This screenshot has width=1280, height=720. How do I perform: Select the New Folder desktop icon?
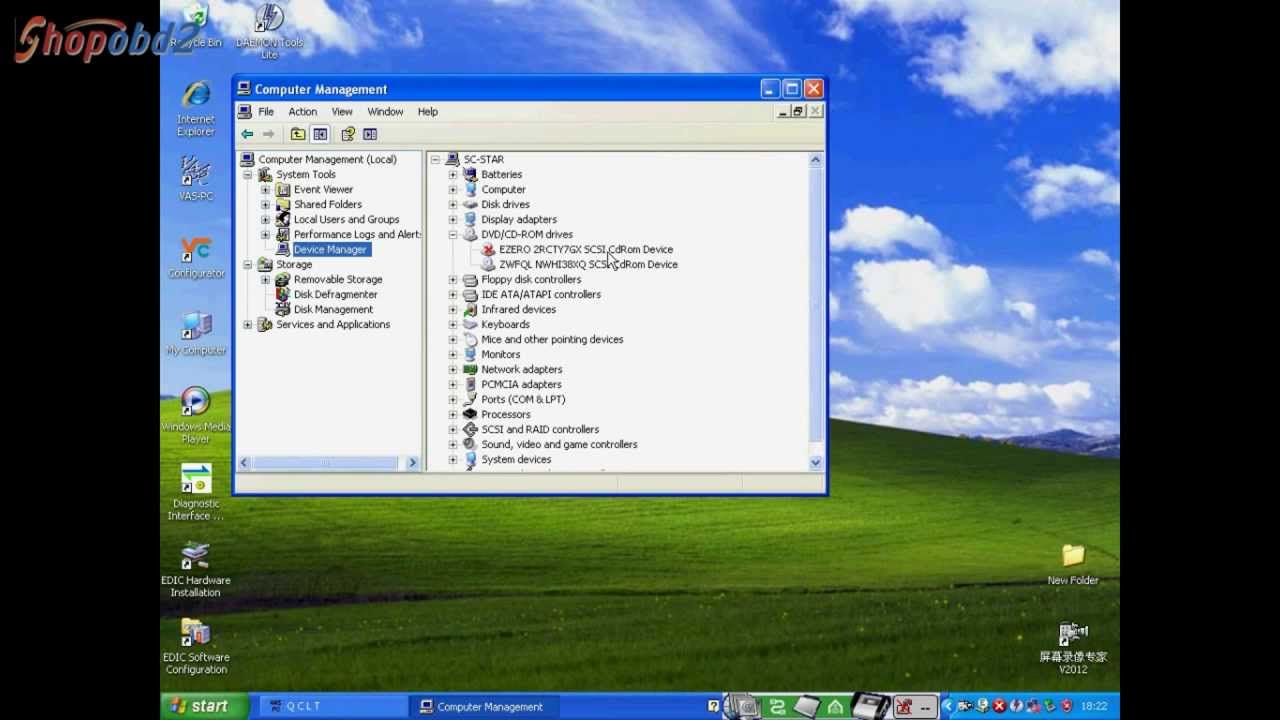point(1073,564)
